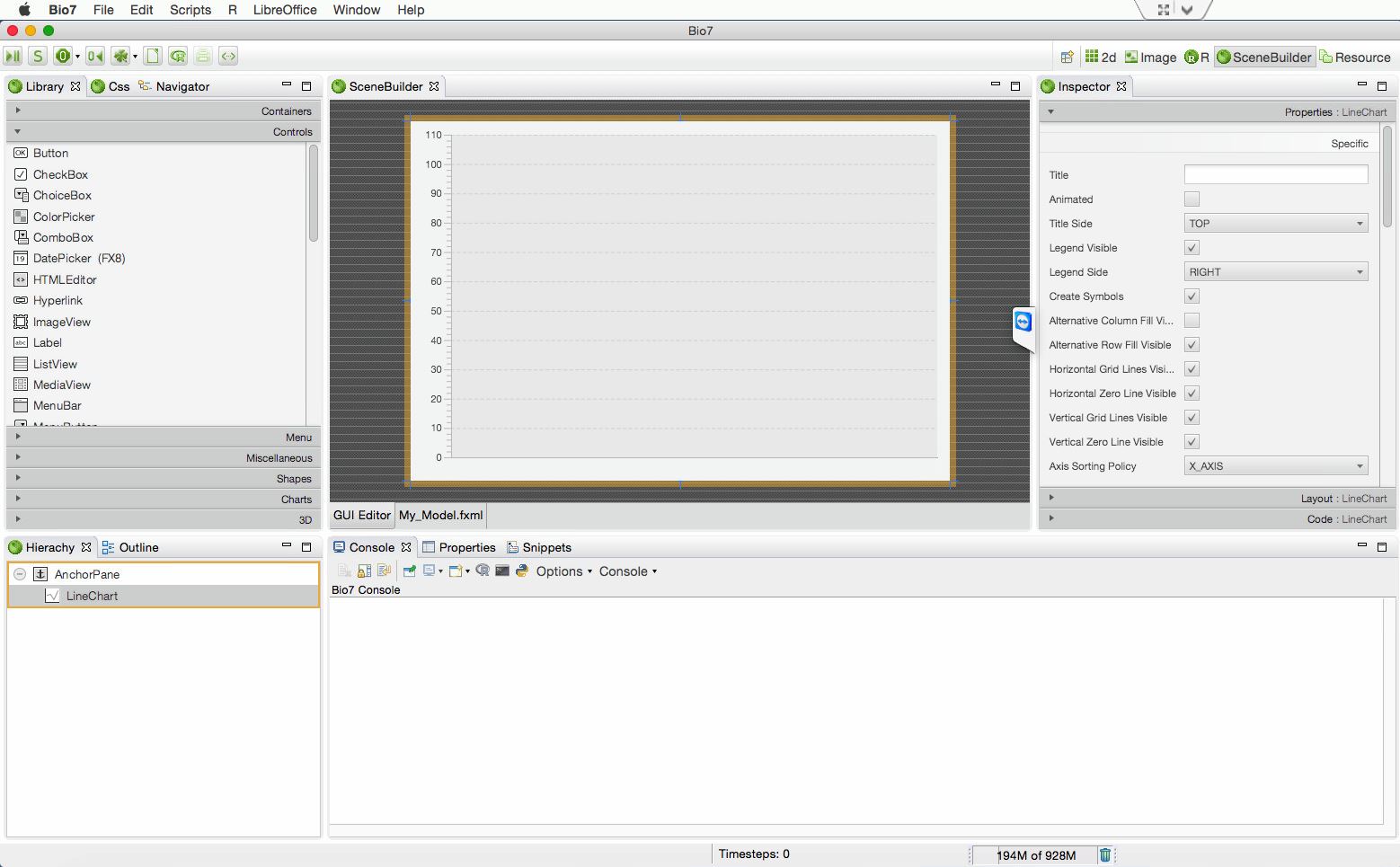The width and height of the screenshot is (1400, 867).
Task: Click the green clover leaf toolbar icon
Action: click(x=120, y=56)
